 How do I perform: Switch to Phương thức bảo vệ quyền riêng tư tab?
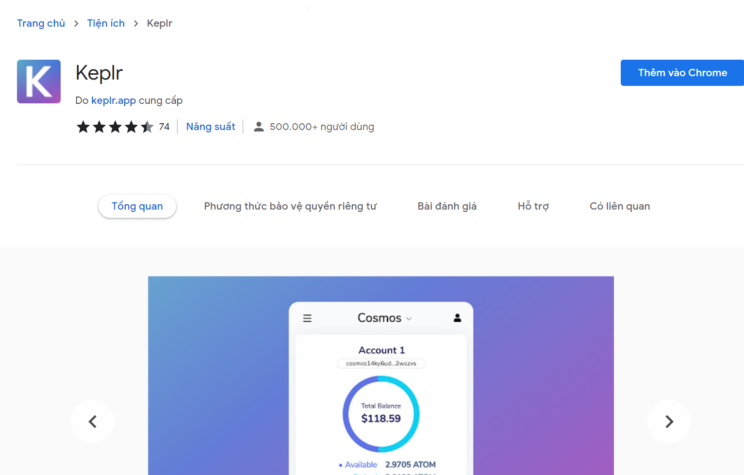(290, 206)
